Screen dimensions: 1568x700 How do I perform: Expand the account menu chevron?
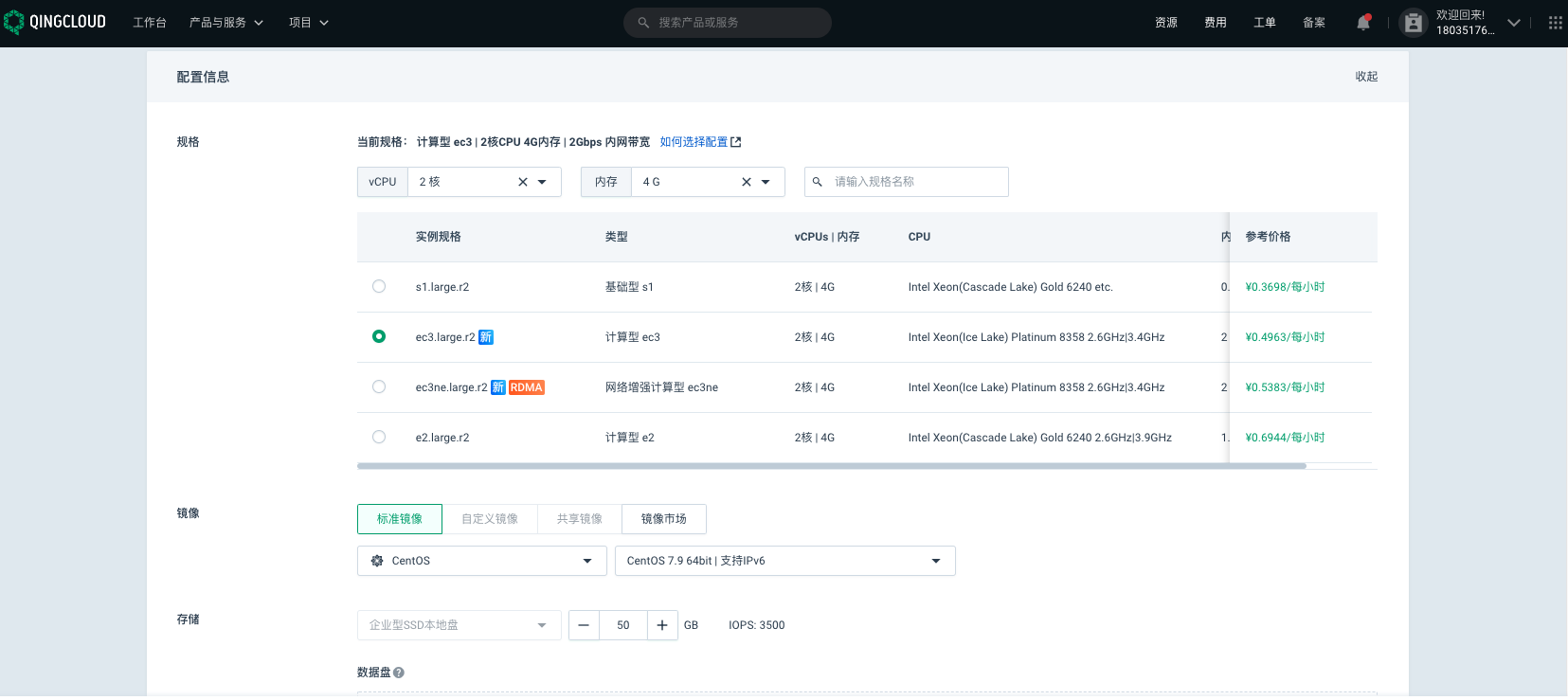click(x=1514, y=23)
